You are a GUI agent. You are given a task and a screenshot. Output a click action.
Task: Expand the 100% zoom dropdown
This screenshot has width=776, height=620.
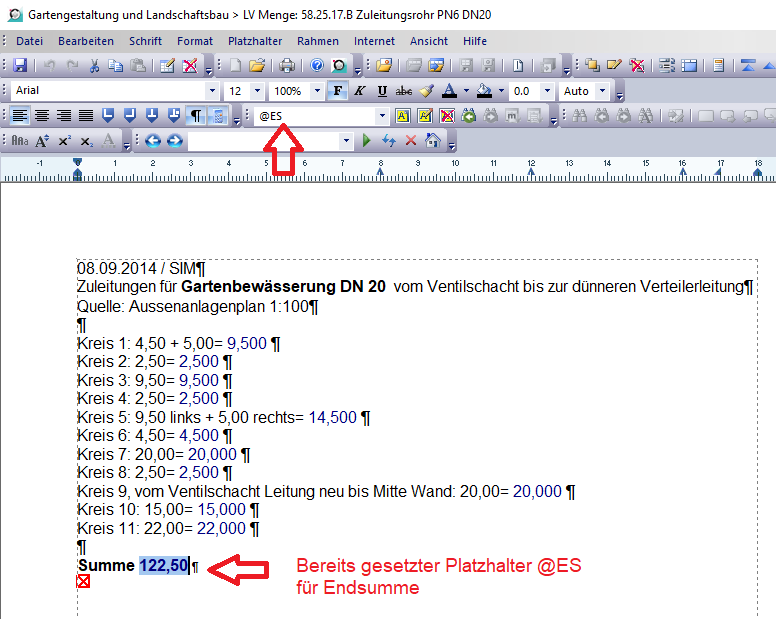coord(316,91)
